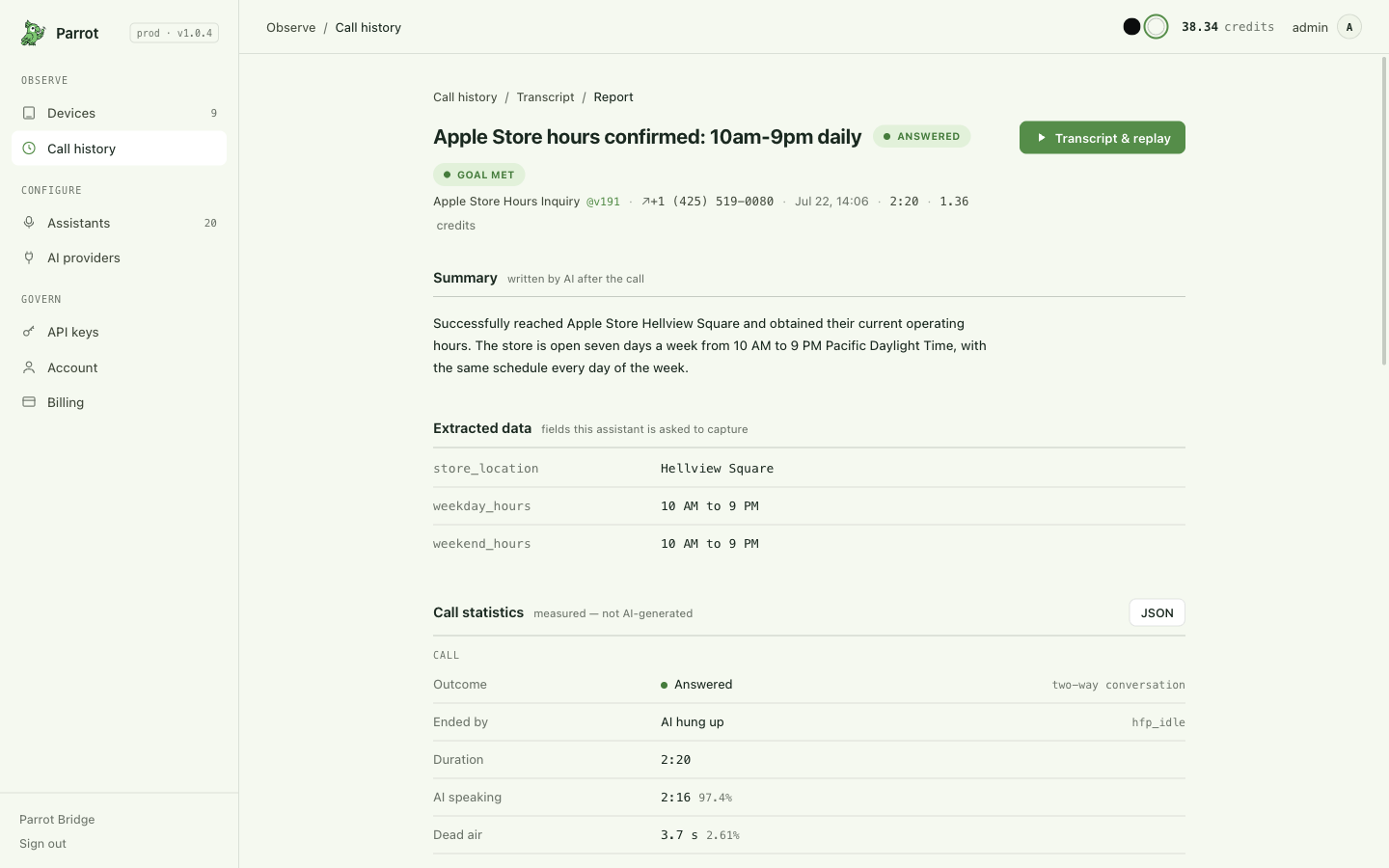
Task: Click the weekday_hours field name
Action: click(482, 505)
